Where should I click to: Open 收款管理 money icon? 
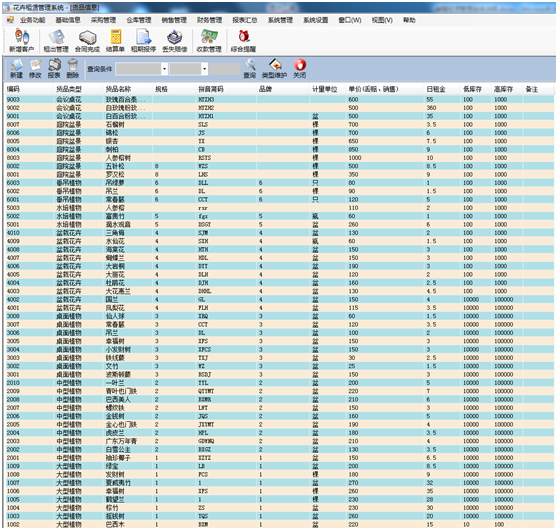[x=209, y=41]
